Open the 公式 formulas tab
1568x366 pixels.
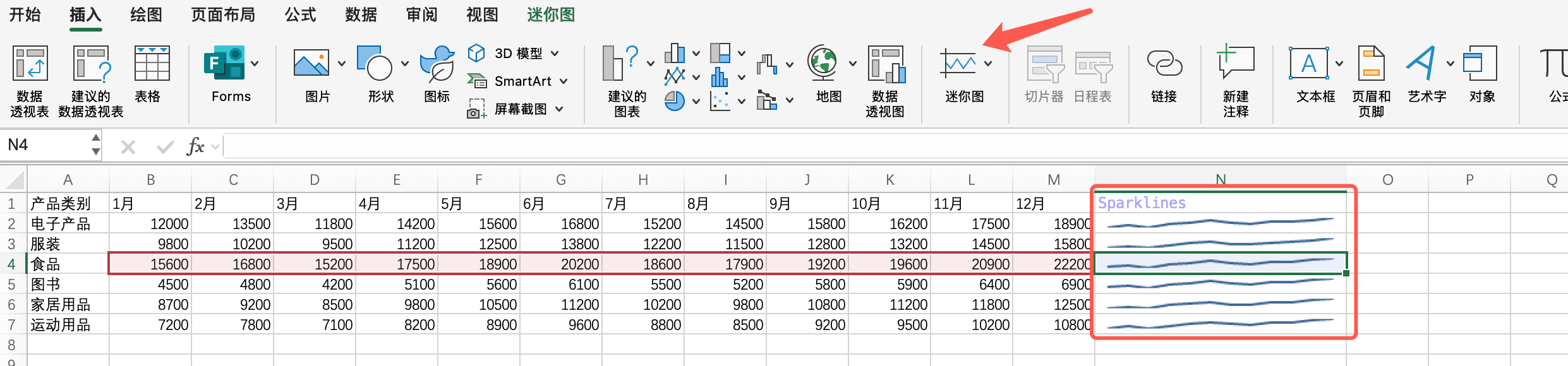[300, 15]
